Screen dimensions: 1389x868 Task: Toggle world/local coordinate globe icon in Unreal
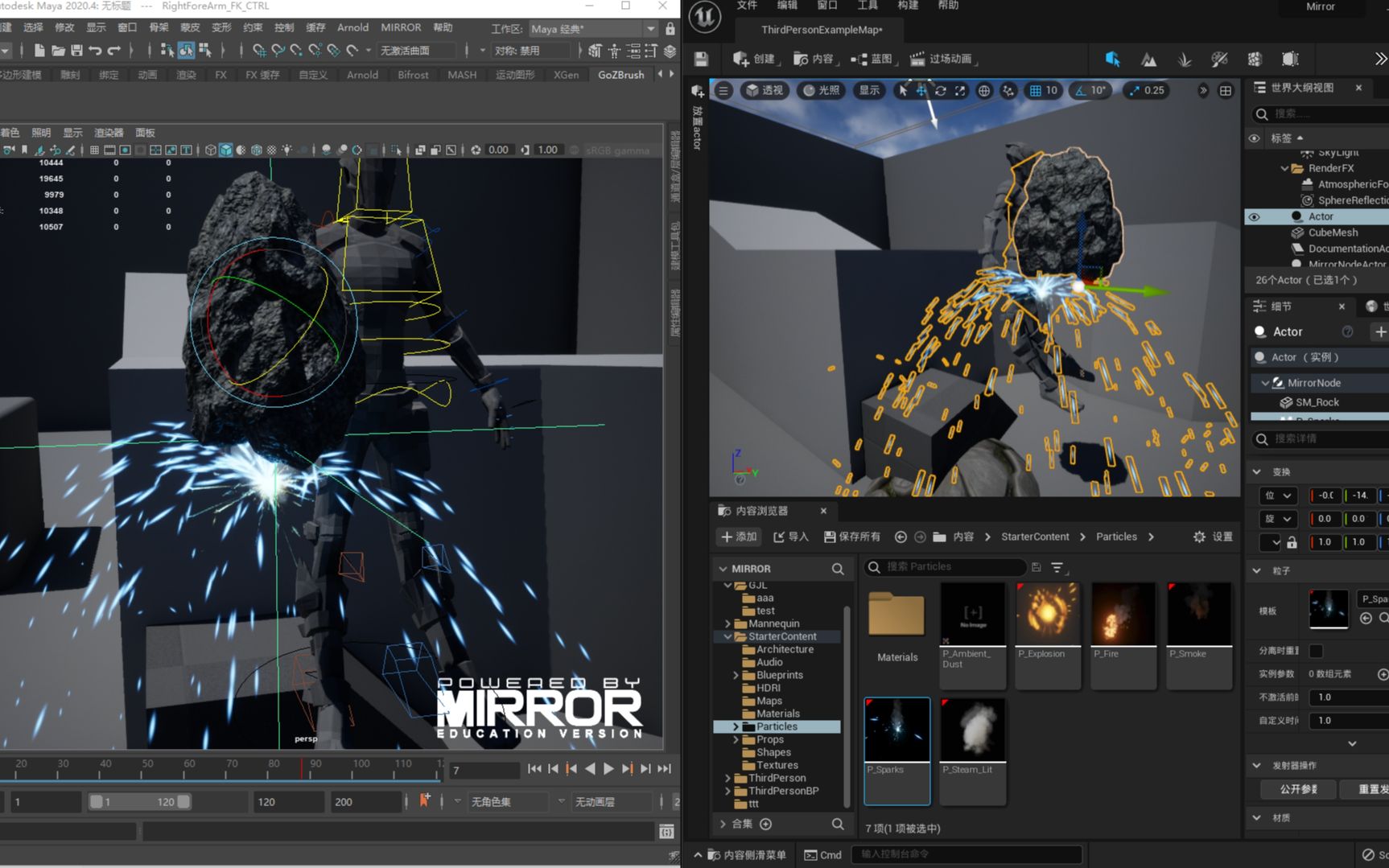coord(984,90)
